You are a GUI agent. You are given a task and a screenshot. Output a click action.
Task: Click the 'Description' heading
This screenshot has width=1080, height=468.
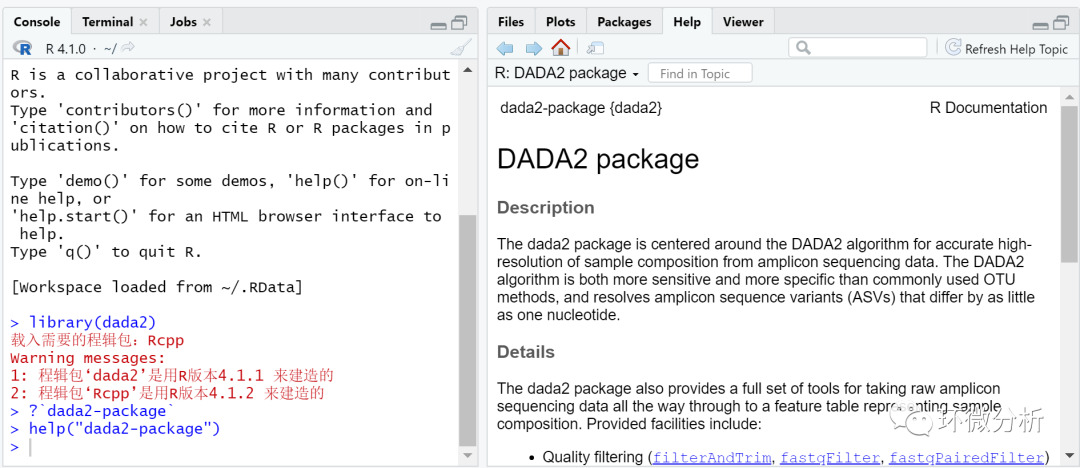point(546,207)
